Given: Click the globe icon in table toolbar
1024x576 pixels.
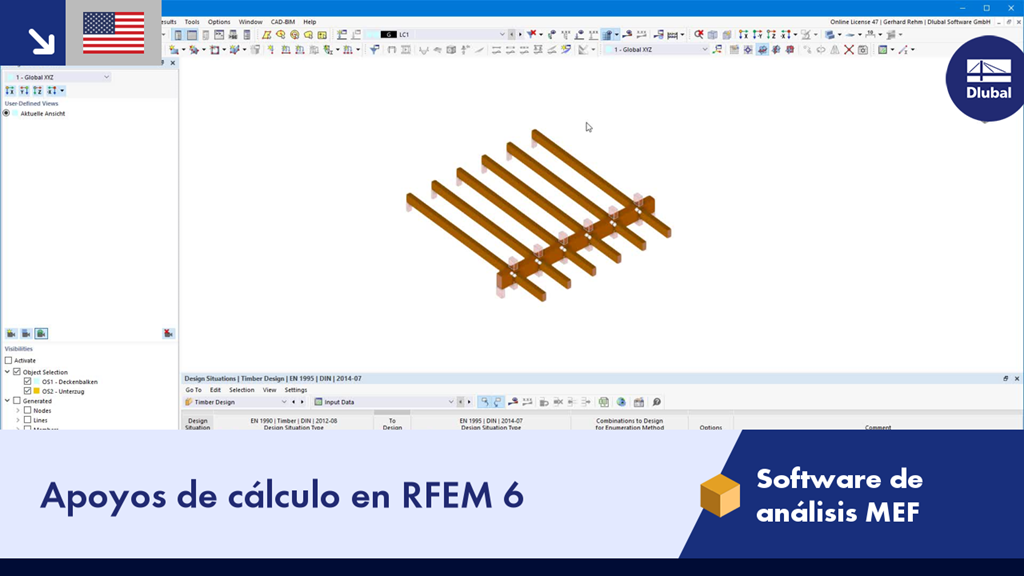Looking at the screenshot, I should pyautogui.click(x=621, y=402).
